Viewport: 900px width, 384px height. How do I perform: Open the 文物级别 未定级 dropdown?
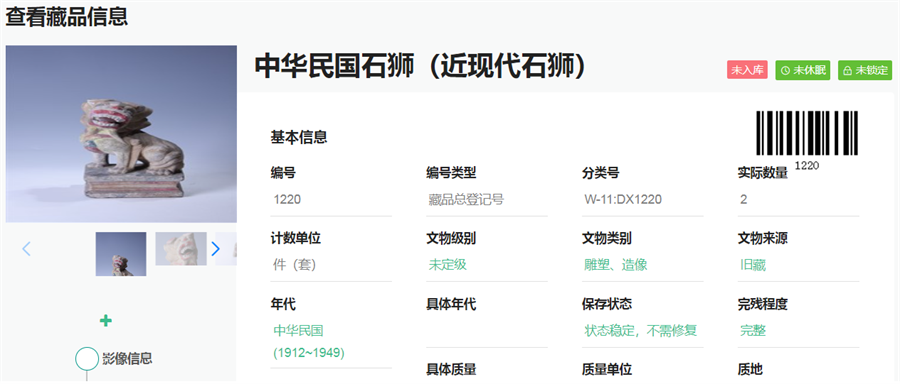487,265
